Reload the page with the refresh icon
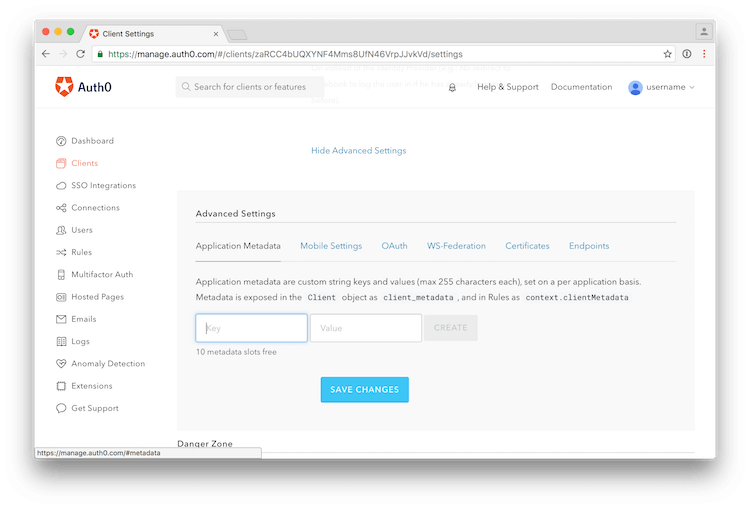This screenshot has height=508, width=750. tap(80, 54)
